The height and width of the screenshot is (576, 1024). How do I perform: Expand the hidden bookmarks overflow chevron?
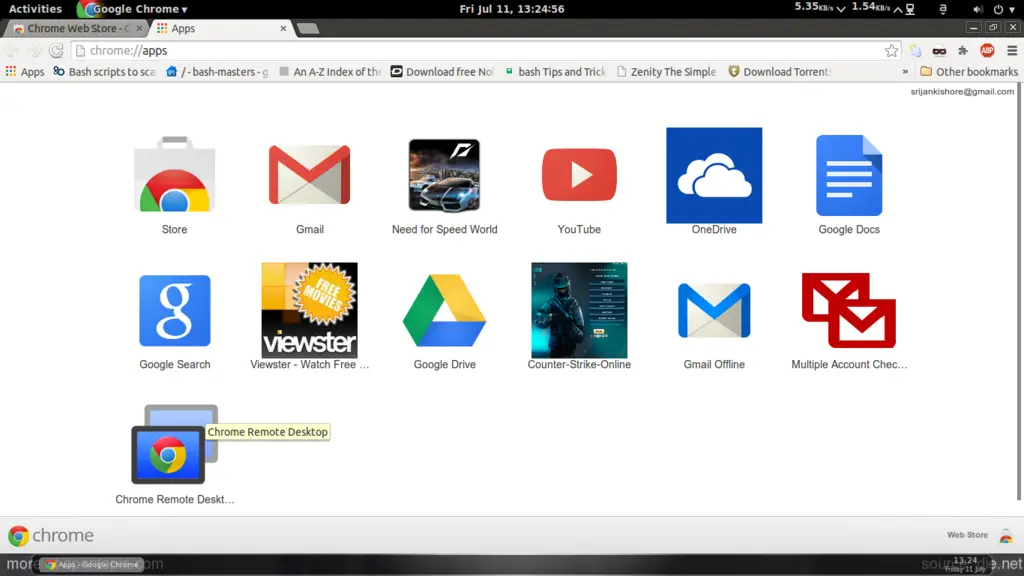click(906, 72)
